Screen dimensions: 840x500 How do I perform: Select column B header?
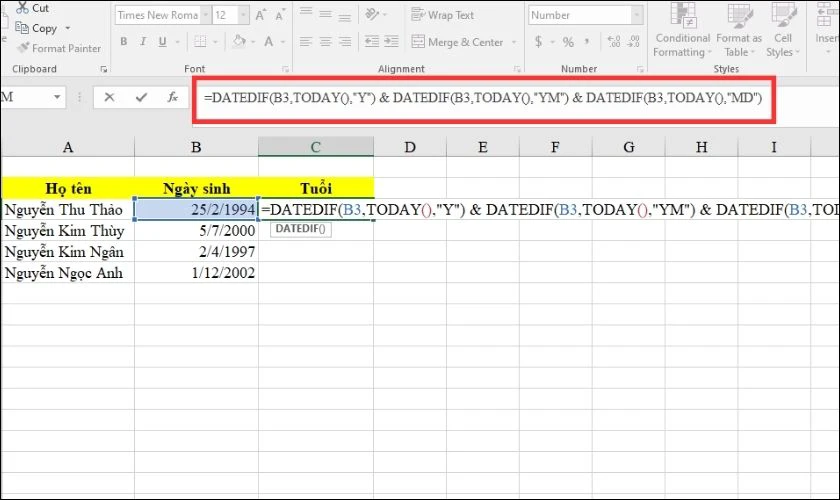196,147
